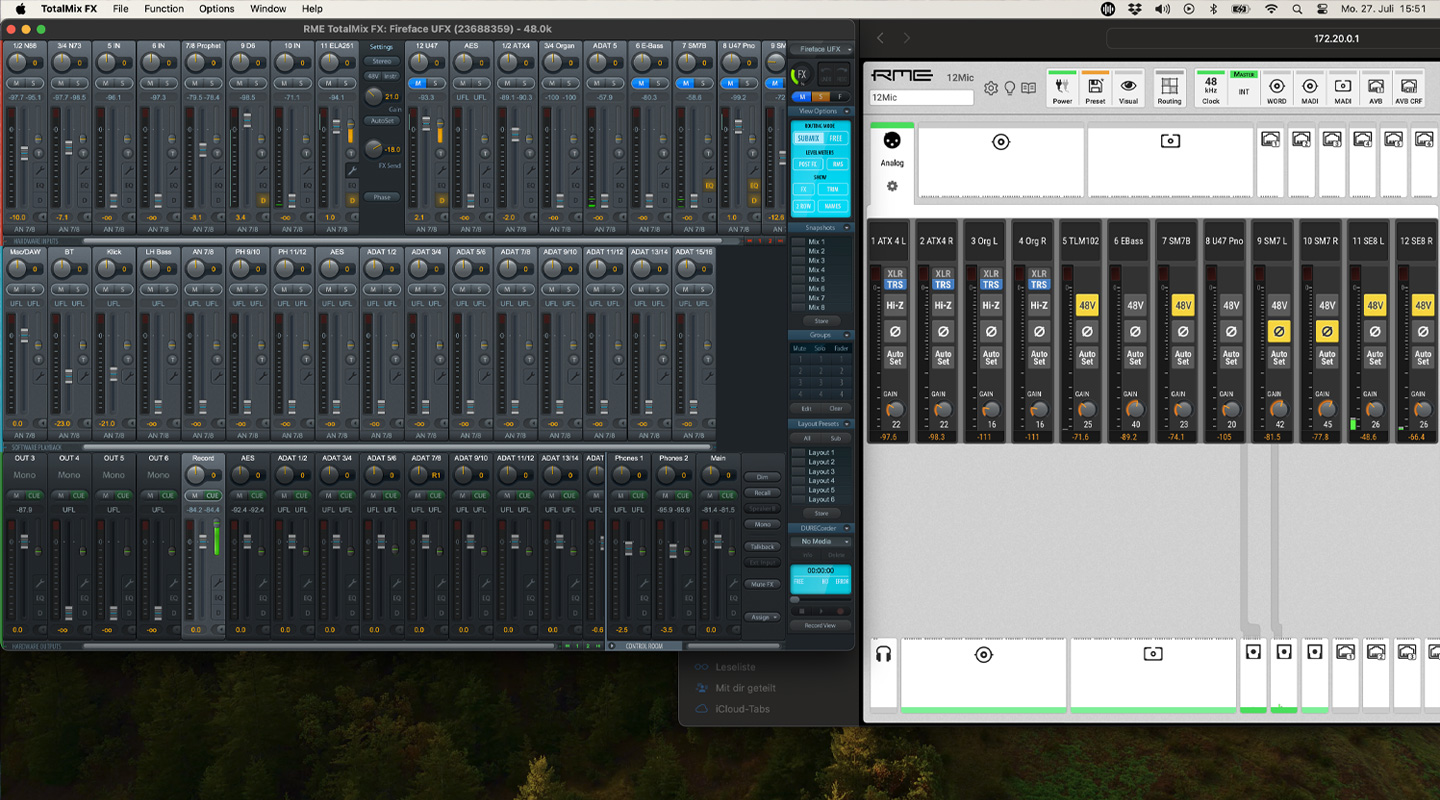This screenshot has width=1440, height=800.
Task: Click the lightbulb icon in 12Mic header
Action: point(1010,88)
